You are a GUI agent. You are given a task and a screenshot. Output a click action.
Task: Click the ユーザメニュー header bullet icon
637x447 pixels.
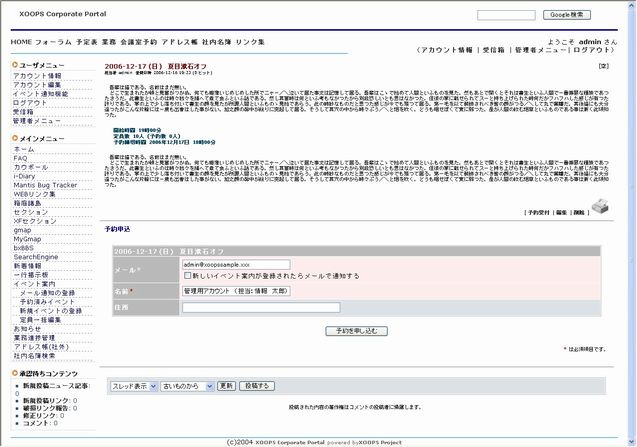coord(15,65)
